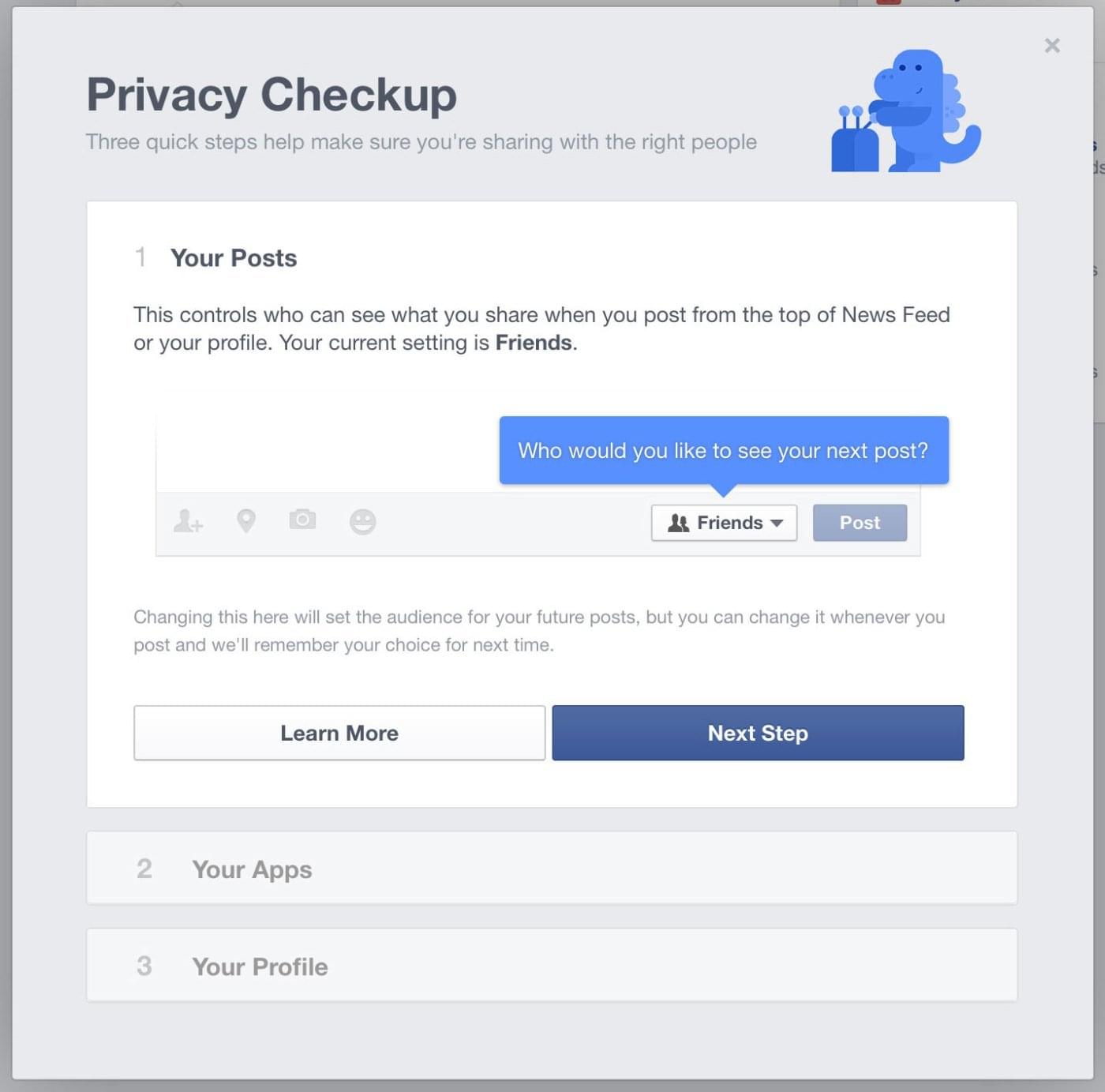Viewport: 1105px width, 1092px height.
Task: Click step number 2 label
Action: (144, 869)
